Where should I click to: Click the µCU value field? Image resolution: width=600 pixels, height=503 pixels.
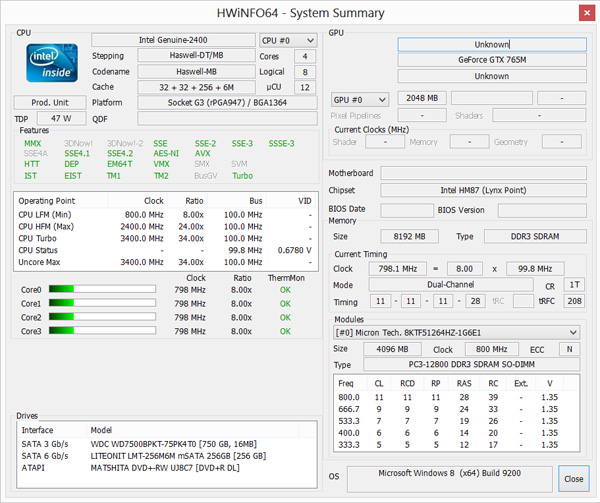click(305, 87)
